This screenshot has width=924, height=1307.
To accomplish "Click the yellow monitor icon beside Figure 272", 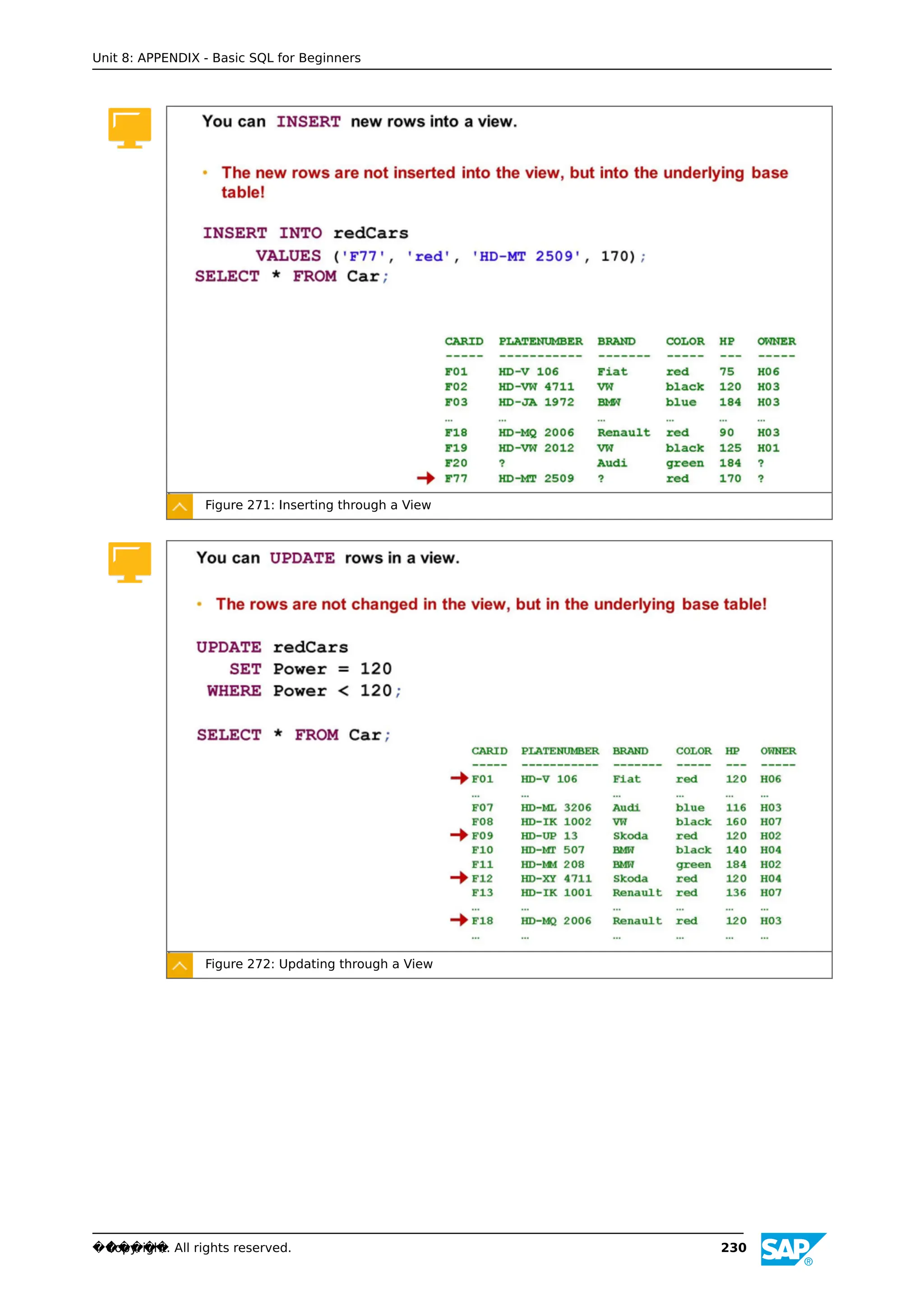I will tap(129, 562).
